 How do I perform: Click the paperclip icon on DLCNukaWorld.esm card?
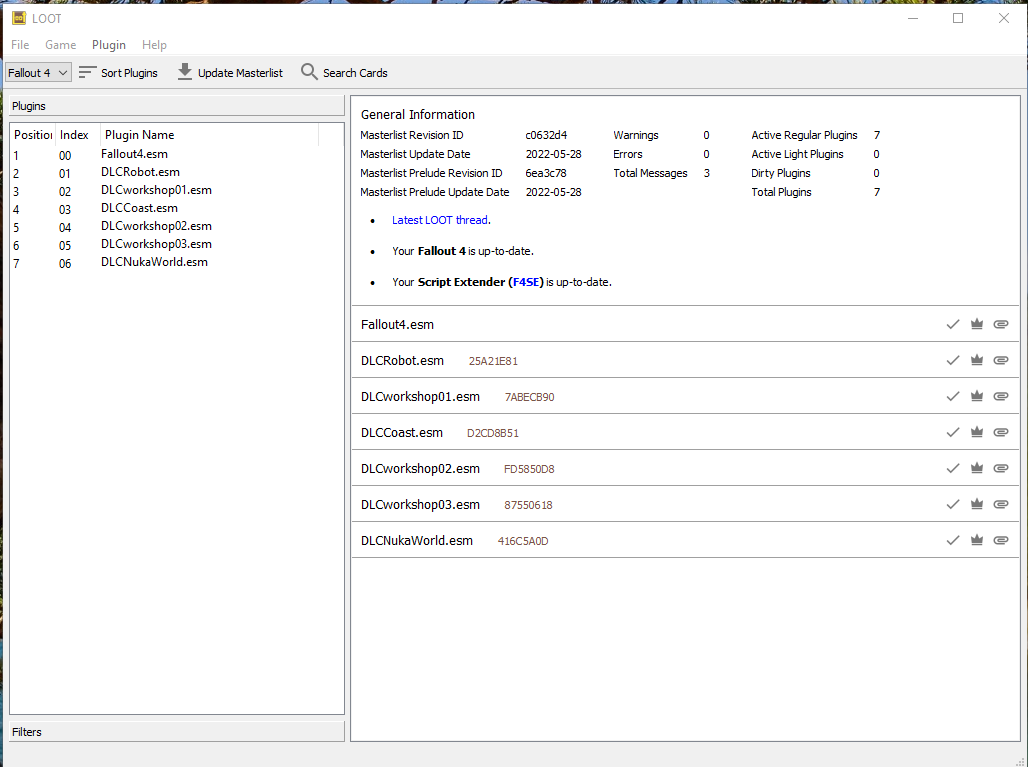(1000, 540)
